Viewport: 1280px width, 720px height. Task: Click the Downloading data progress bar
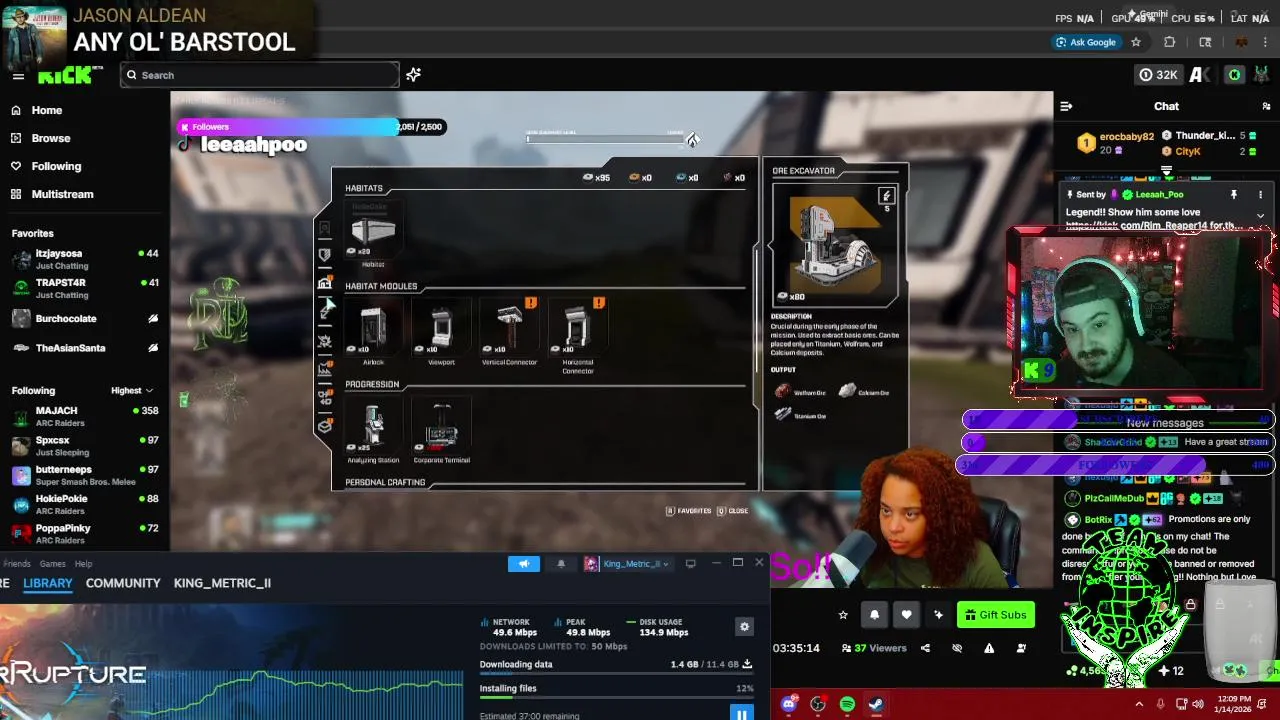click(616, 674)
